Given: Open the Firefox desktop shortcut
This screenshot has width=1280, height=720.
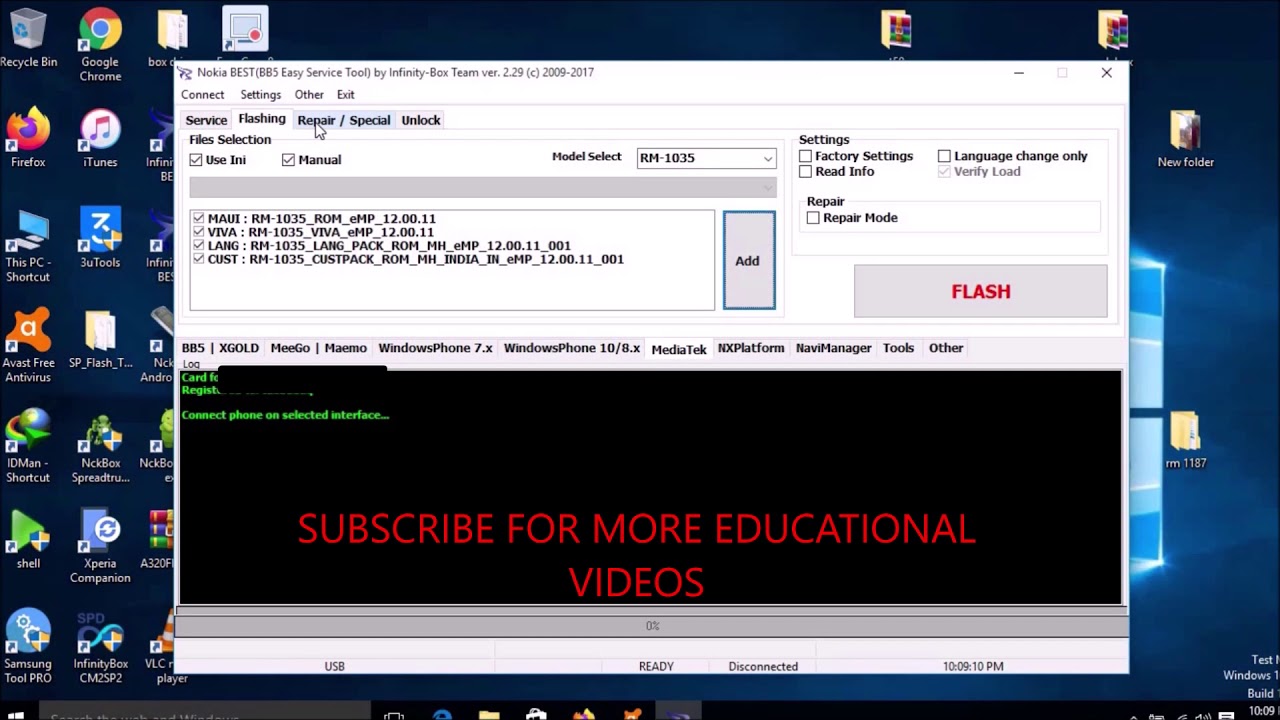Looking at the screenshot, I should [x=28, y=138].
